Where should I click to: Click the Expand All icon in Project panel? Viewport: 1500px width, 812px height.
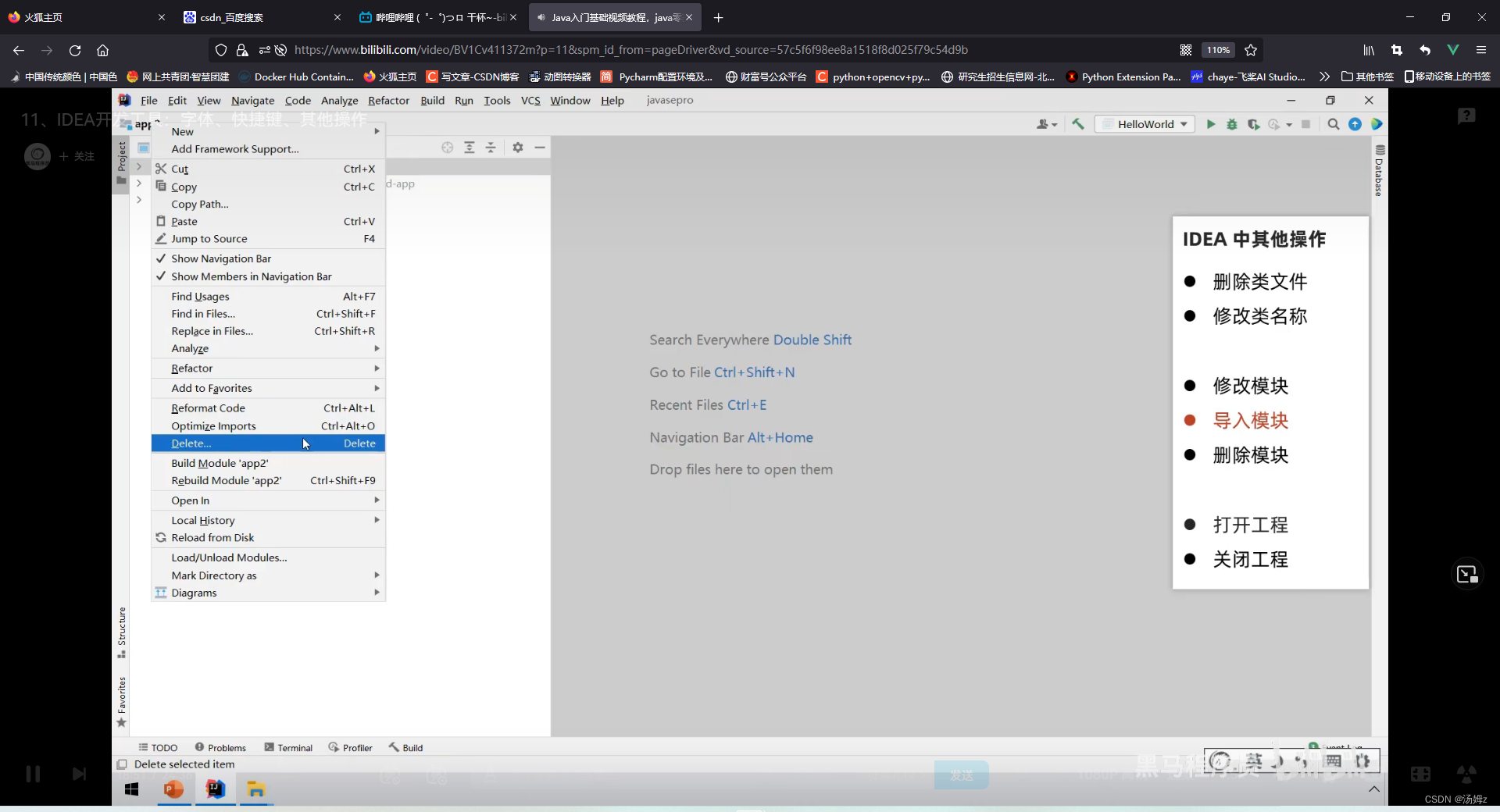coord(469,148)
